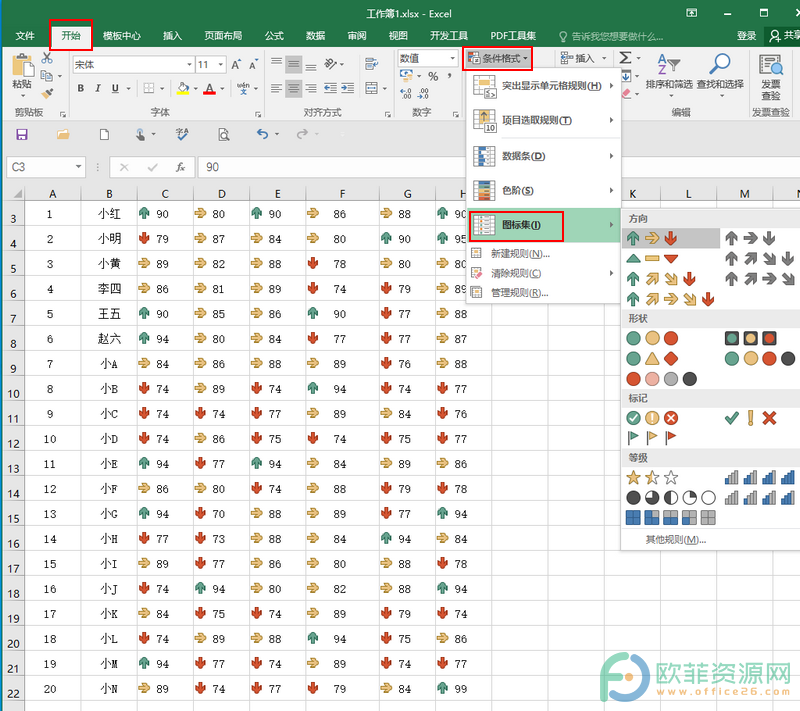The height and width of the screenshot is (711, 800).
Task: Click the Decrease Indent icon
Action: [x=330, y=88]
